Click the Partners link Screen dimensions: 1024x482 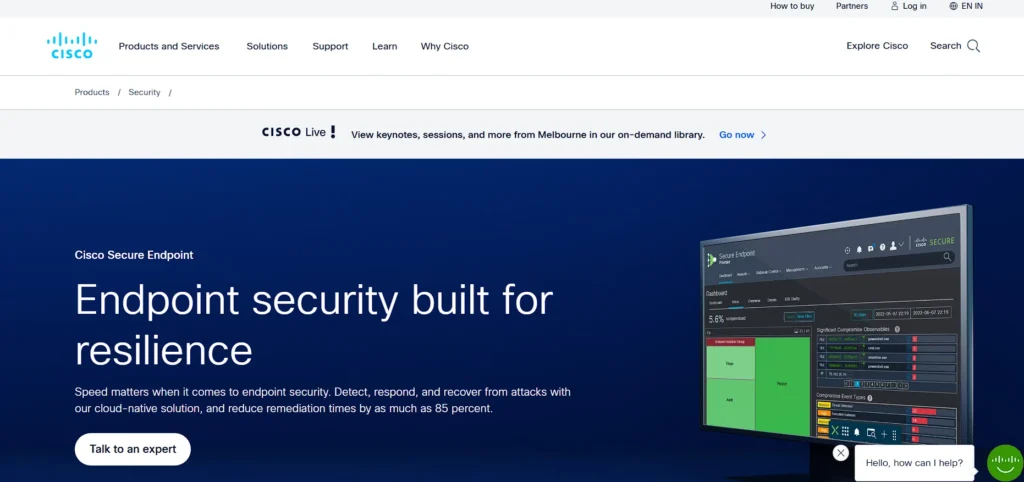[852, 6]
